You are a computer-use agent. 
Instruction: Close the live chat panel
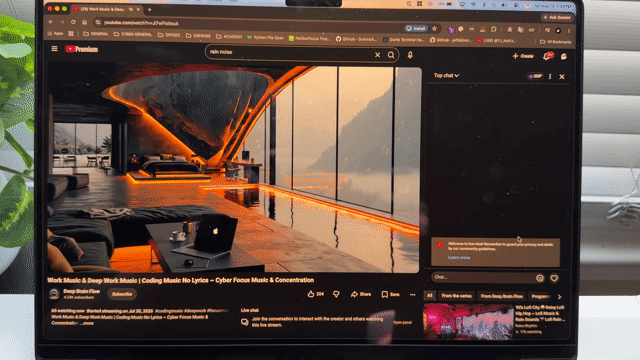click(562, 77)
